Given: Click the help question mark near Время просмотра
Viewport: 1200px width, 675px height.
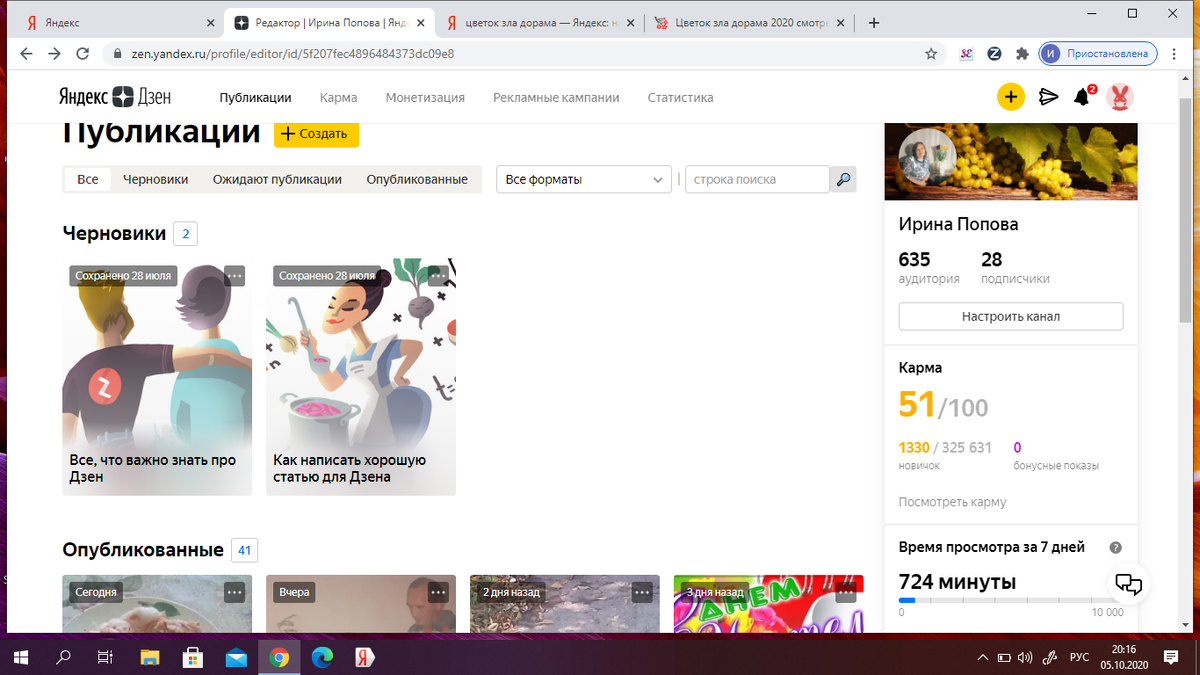Looking at the screenshot, I should (x=1116, y=548).
